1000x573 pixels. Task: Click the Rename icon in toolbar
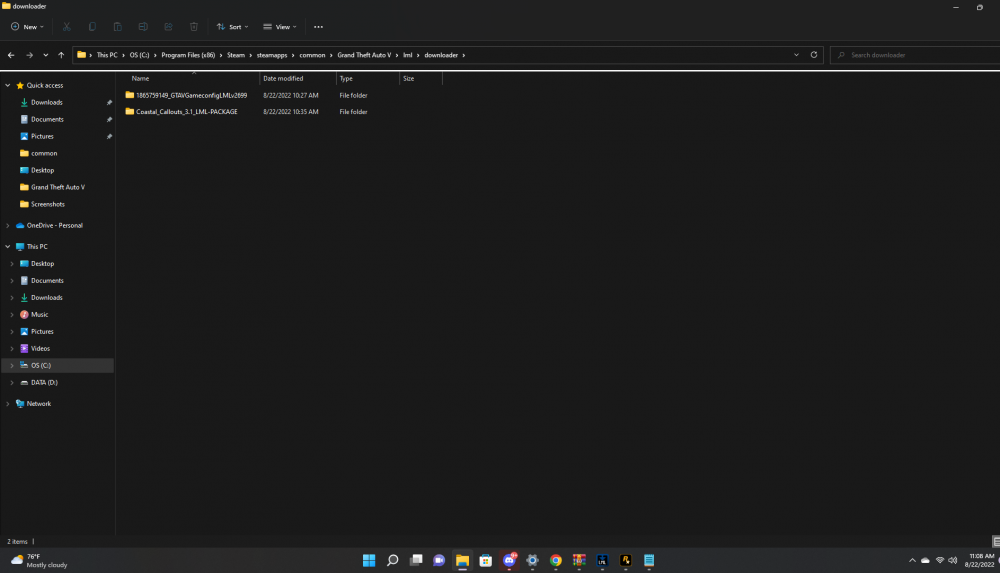(143, 27)
